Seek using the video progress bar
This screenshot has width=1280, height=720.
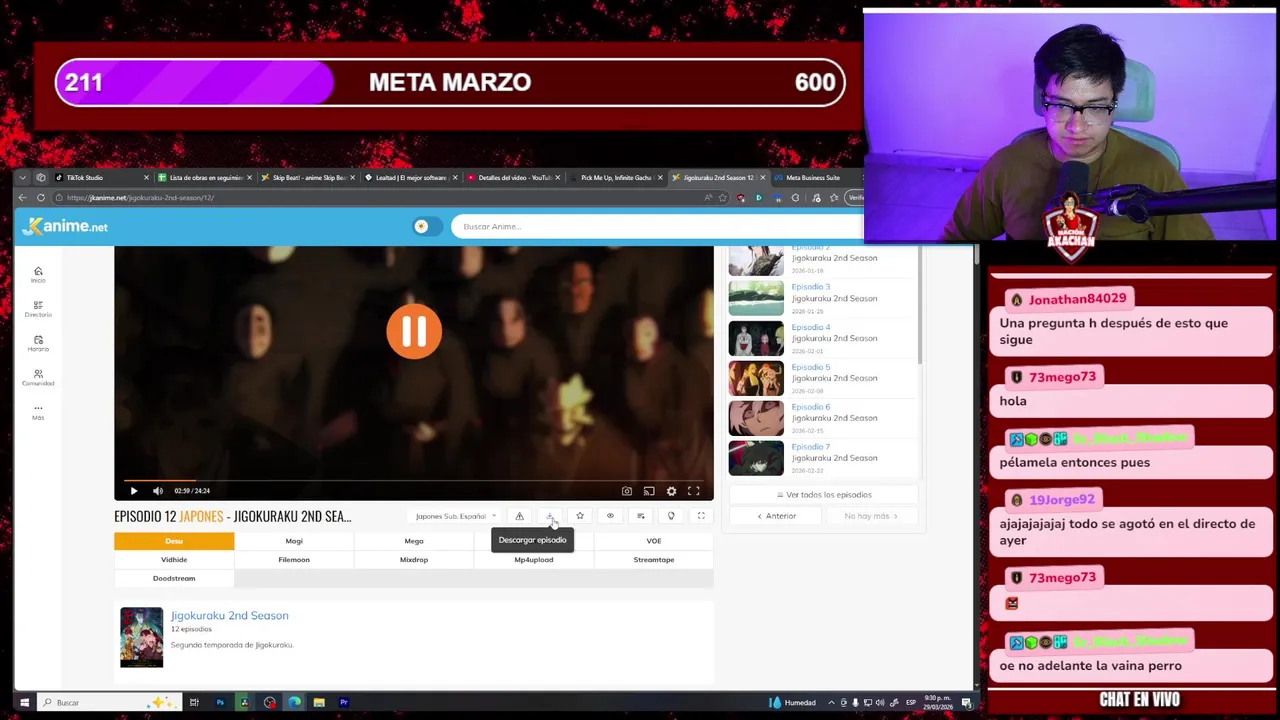point(414,481)
